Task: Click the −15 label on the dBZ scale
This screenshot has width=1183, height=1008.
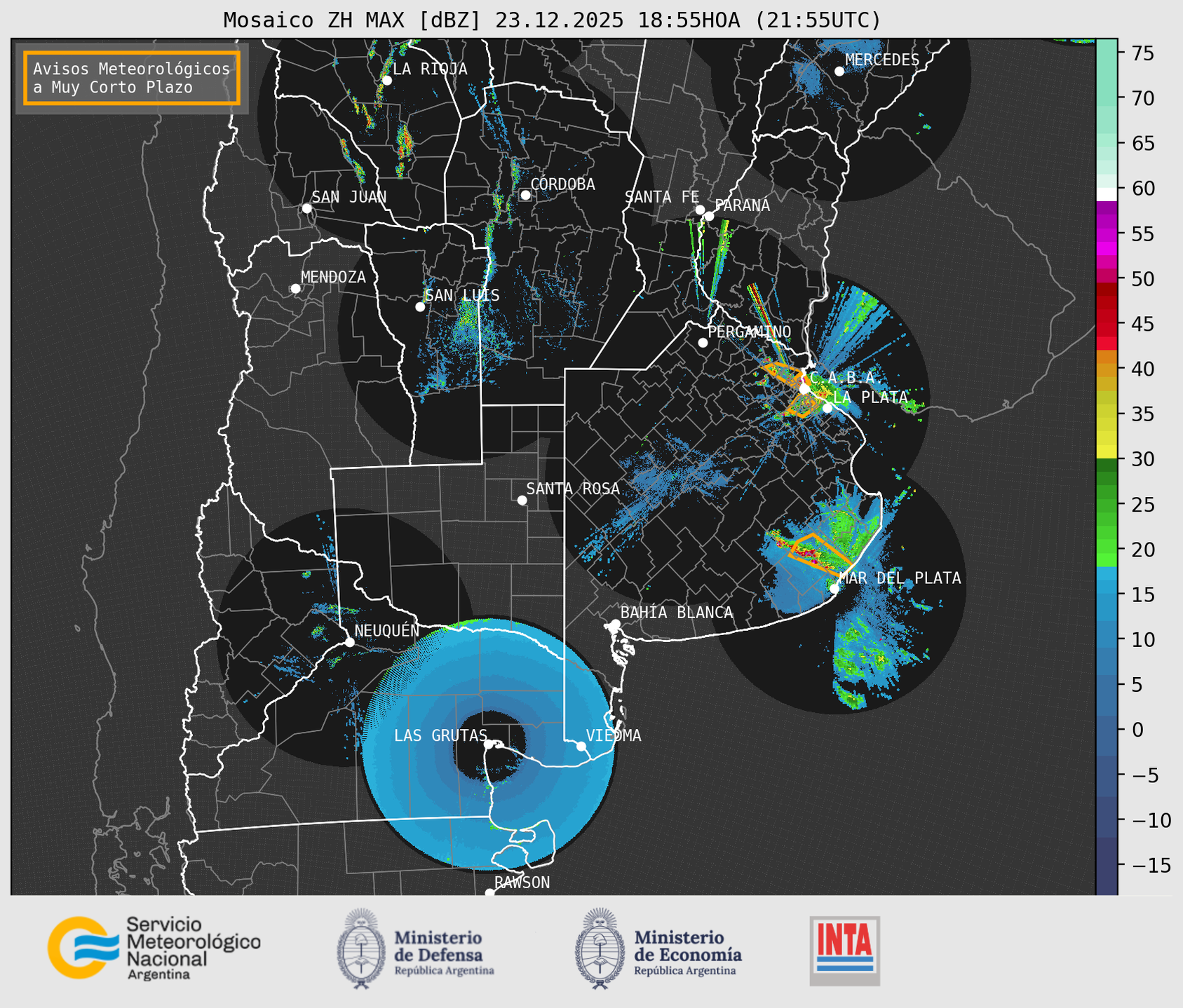Action: tap(1151, 865)
